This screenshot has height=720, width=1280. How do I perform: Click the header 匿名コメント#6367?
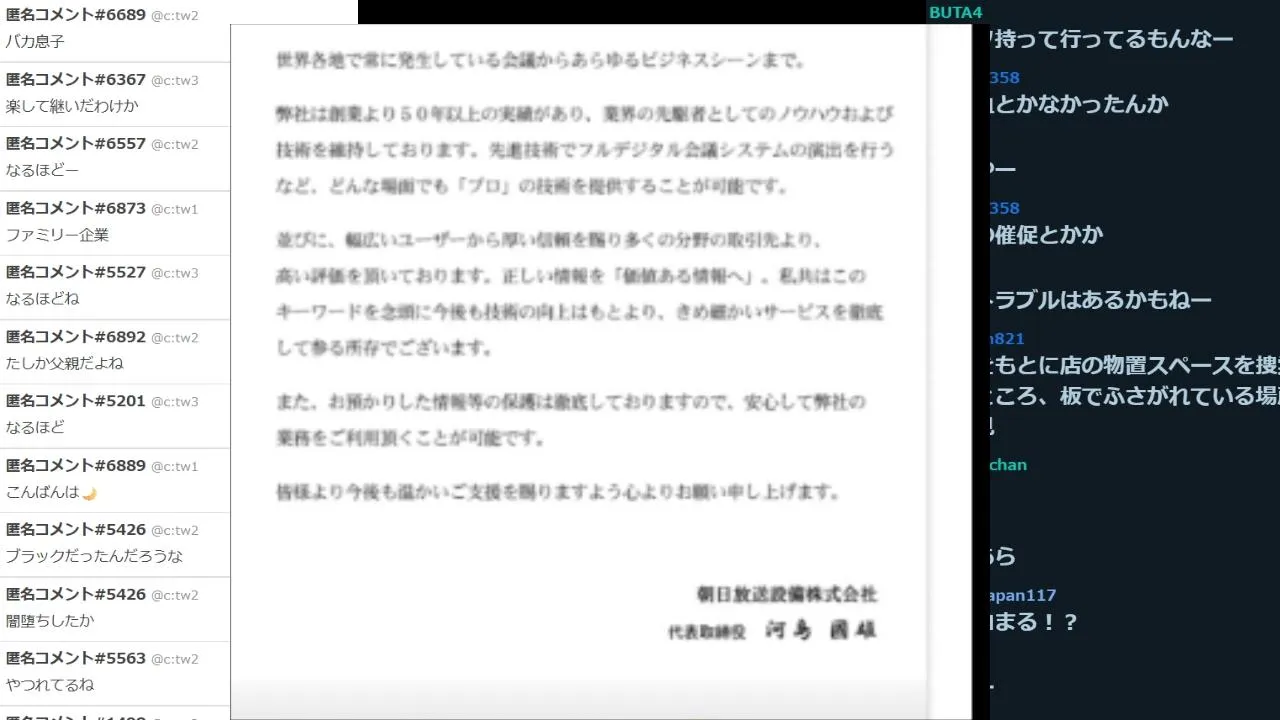tap(76, 80)
